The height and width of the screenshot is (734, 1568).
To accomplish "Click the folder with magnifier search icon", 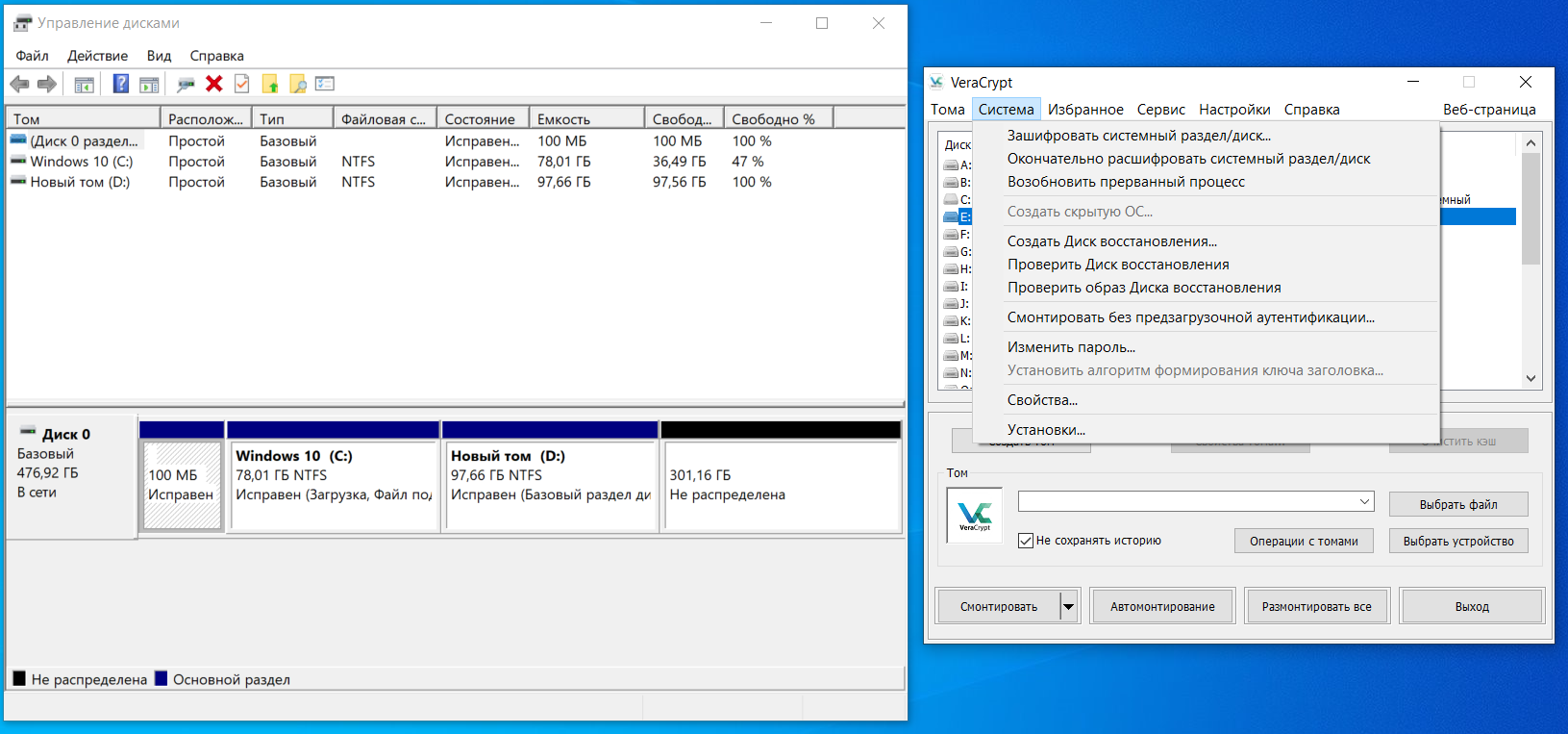I will 298,85.
